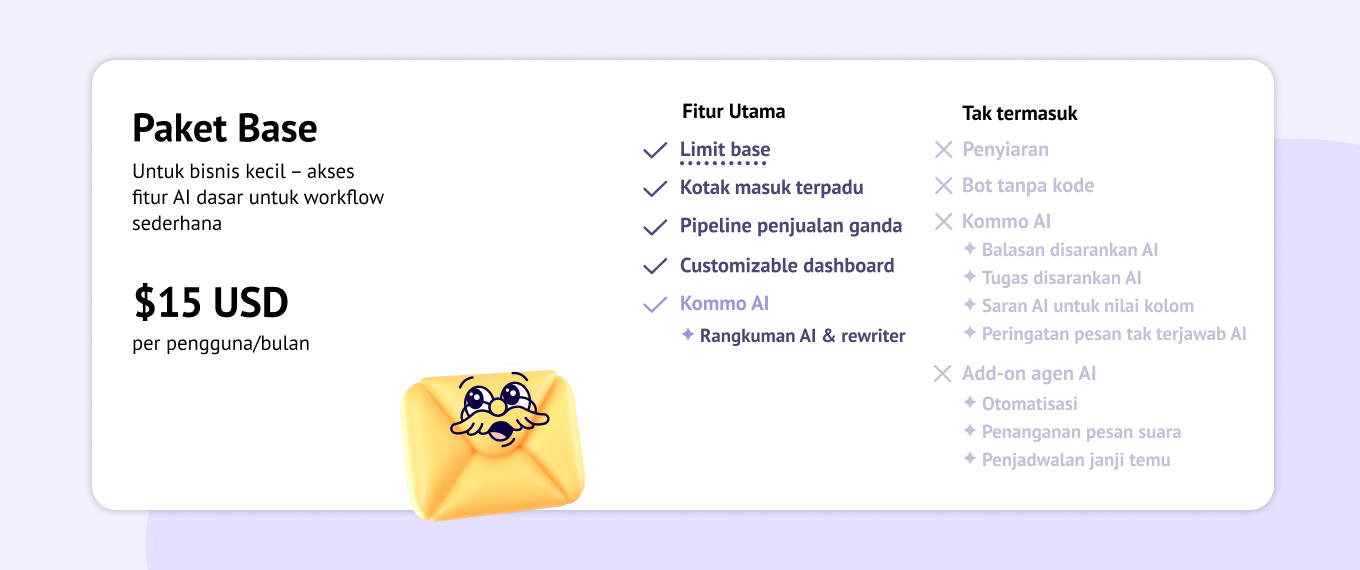Click the checkmark next to Kotak masuk terpadu
1360x570 pixels.
pyautogui.click(x=655, y=188)
